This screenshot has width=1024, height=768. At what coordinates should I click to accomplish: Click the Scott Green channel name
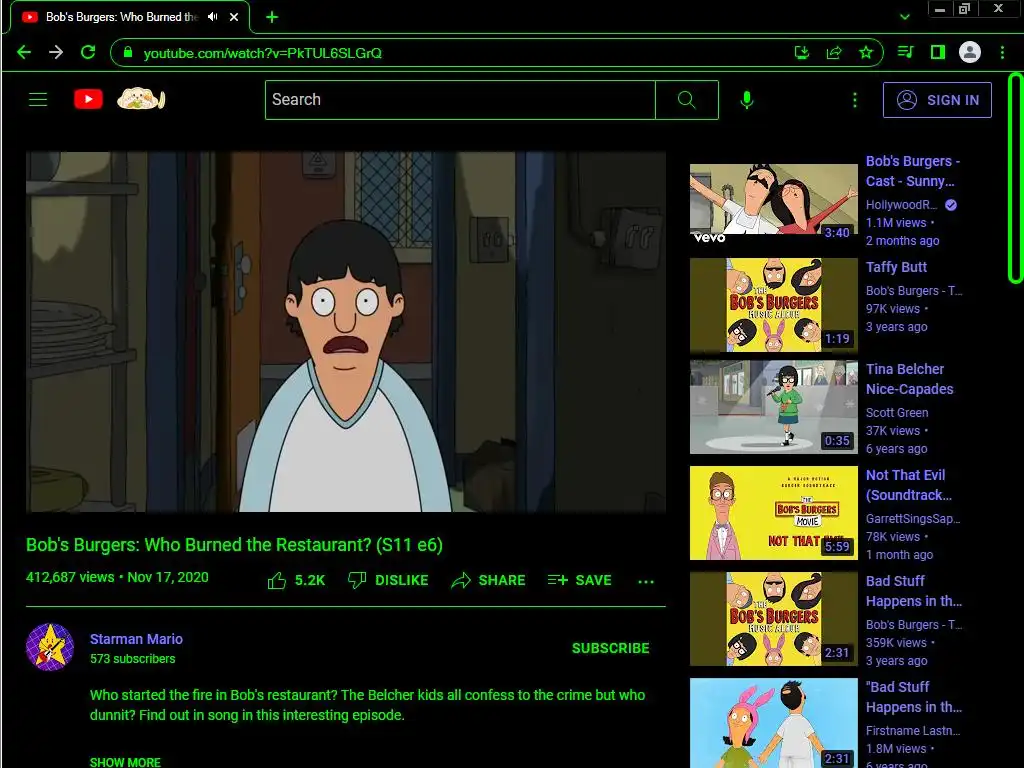897,412
